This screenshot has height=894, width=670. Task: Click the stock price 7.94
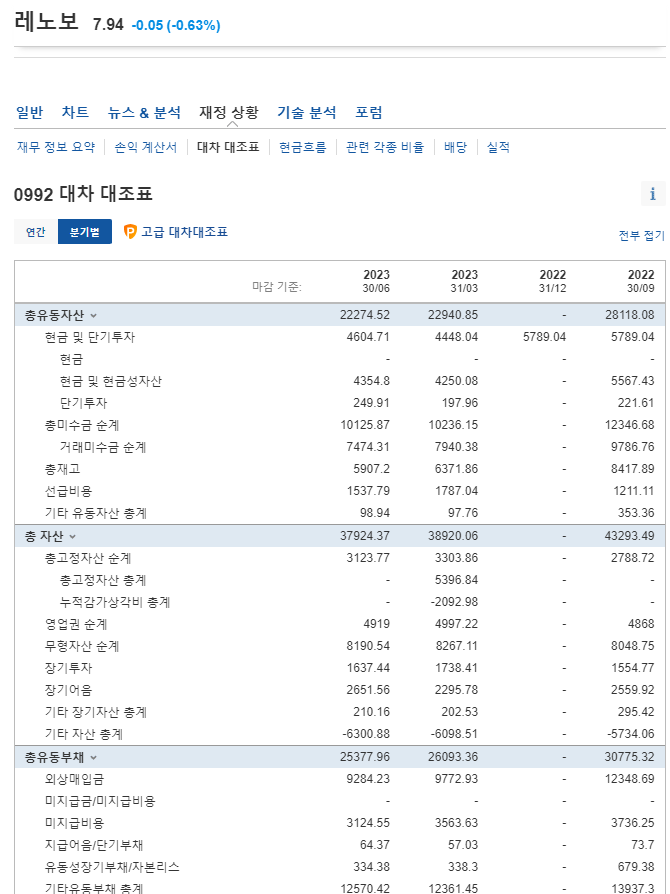108,25
